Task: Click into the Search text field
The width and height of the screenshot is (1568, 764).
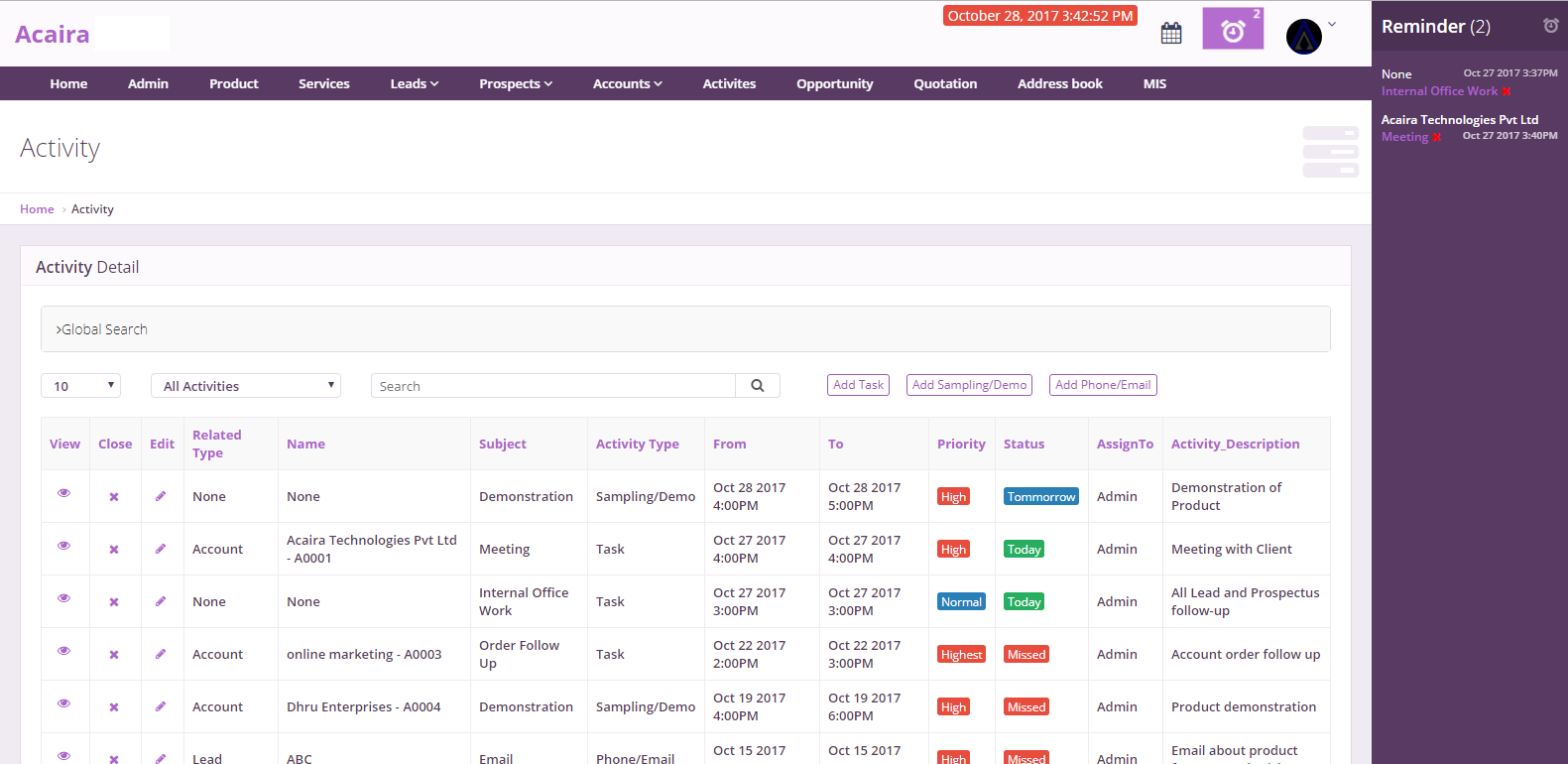Action: click(x=553, y=386)
